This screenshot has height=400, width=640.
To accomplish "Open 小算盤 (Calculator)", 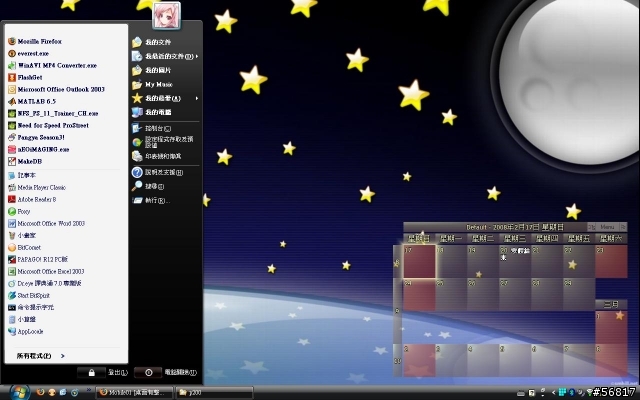I will 22,319.
